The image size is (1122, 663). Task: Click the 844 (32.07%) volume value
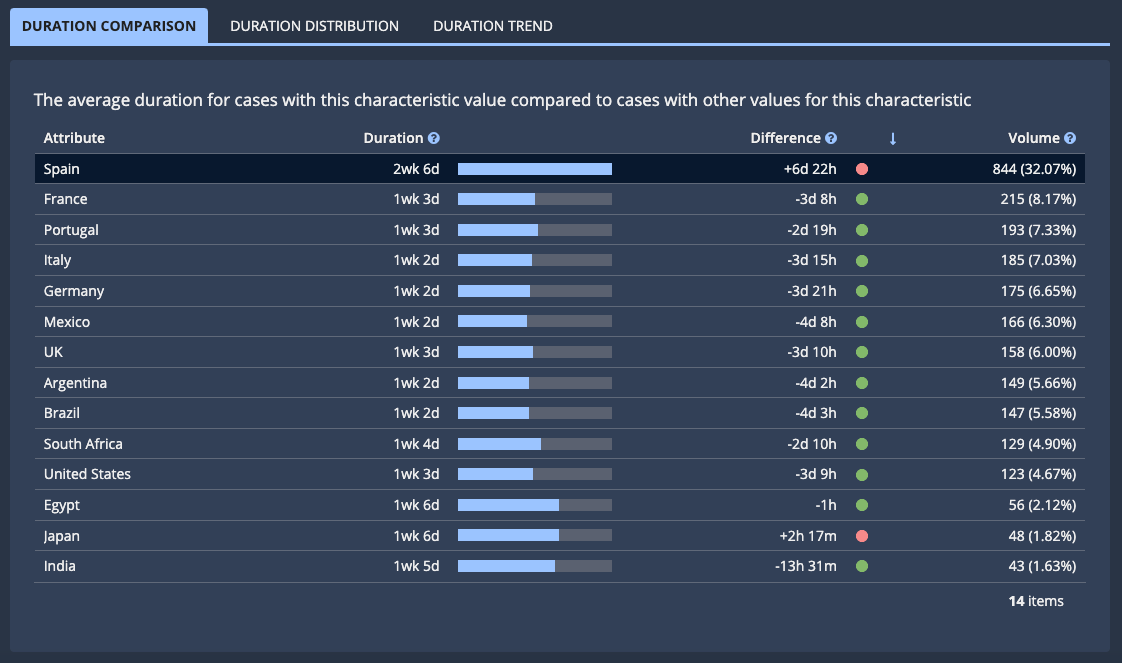(x=1034, y=169)
